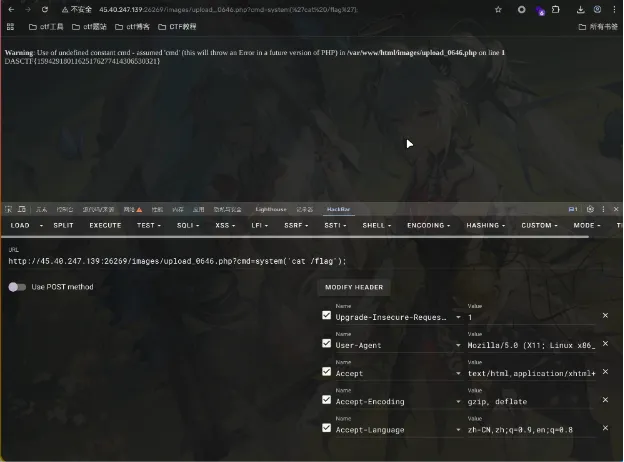Open the Extensions puzzle-piece menu

pos(556,10)
